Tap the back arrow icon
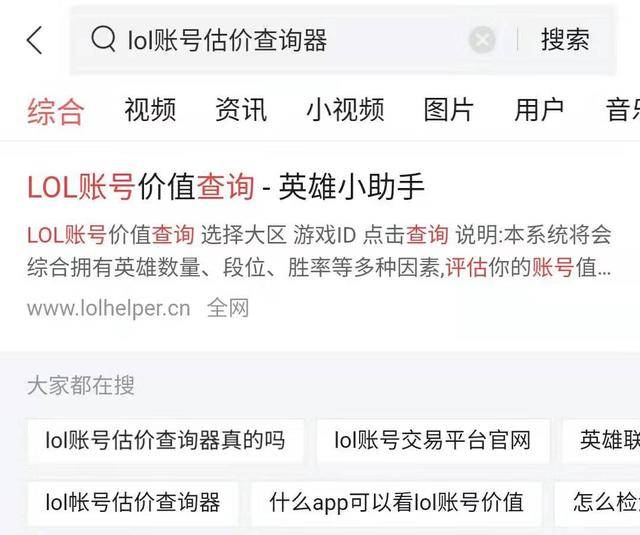Screen dimensions: 640x535 tap(35, 40)
